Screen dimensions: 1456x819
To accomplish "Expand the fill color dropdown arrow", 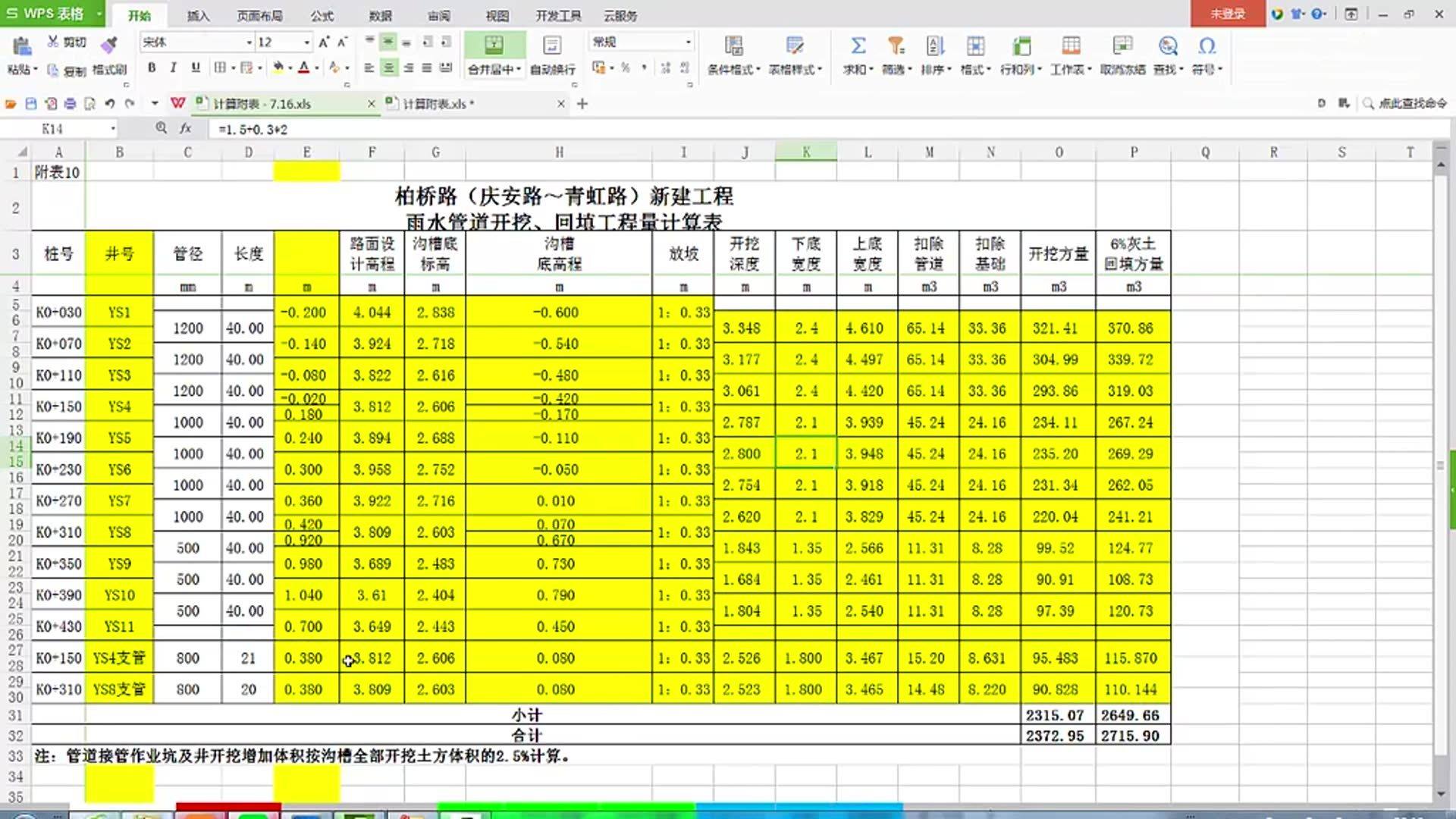I will pos(290,68).
